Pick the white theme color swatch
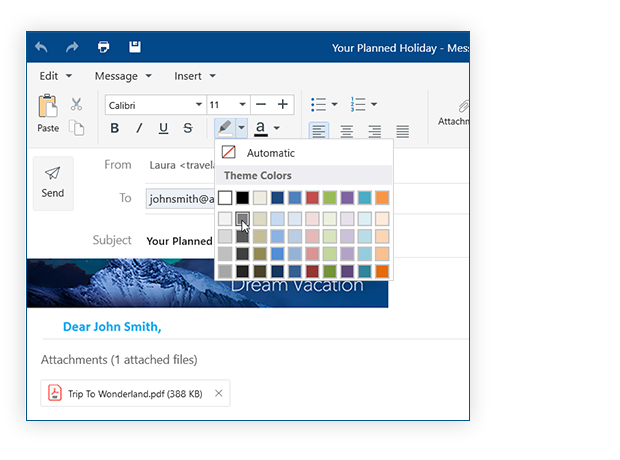Screen dimensions: 620x460 (x=225, y=198)
